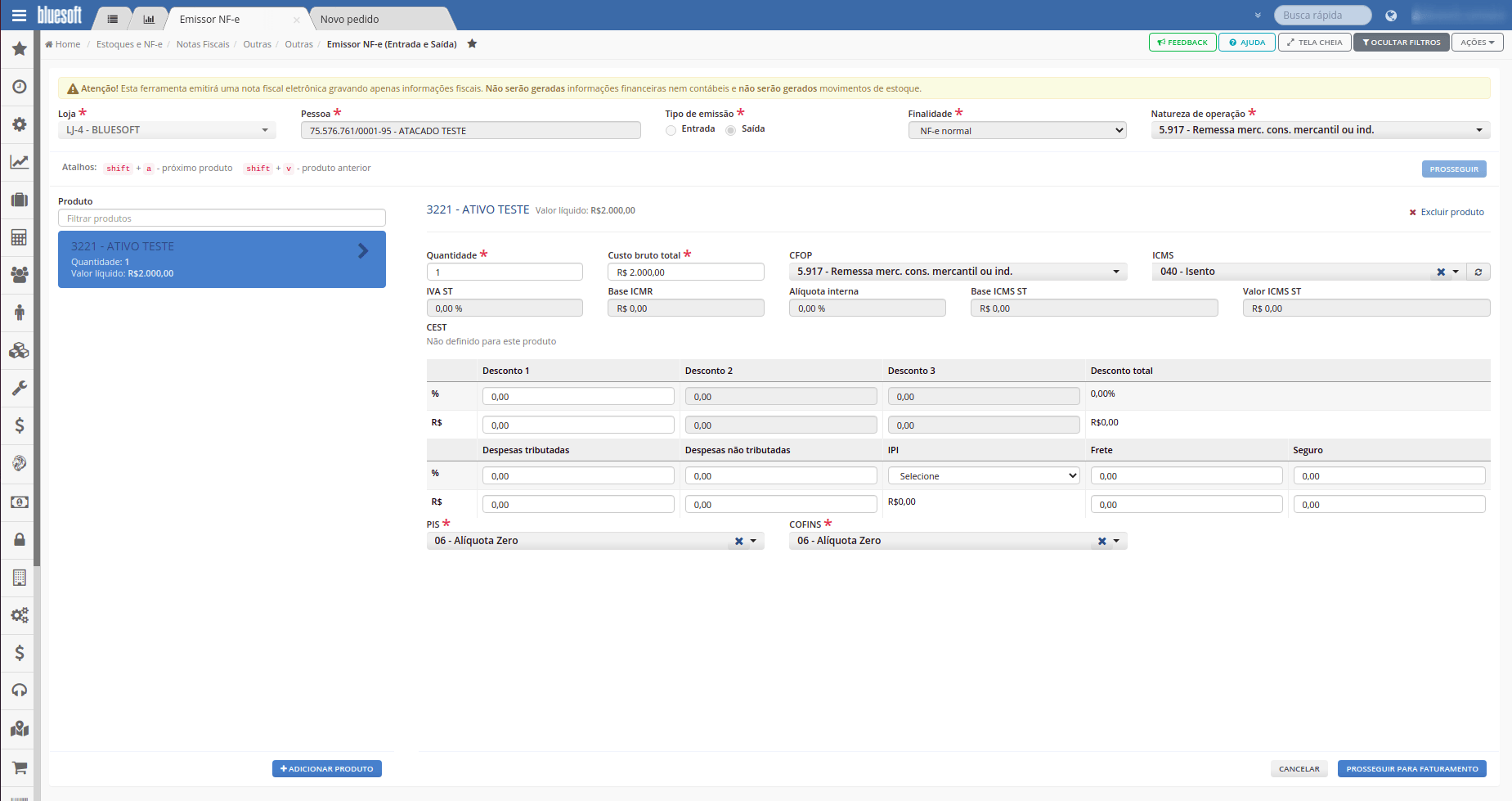Refresh ICMS with the reload icon
Screen dimensions: 1512x801
pyautogui.click(x=1478, y=272)
